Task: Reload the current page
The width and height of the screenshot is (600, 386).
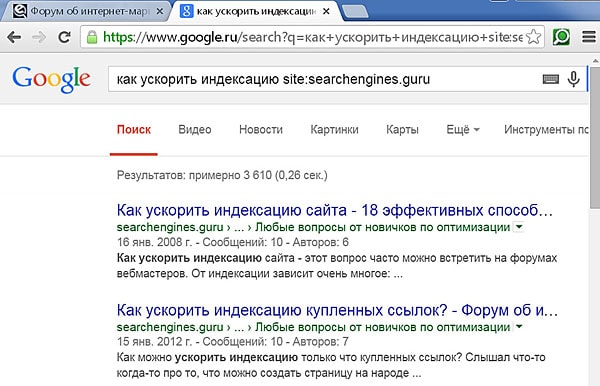Action: [x=64, y=37]
